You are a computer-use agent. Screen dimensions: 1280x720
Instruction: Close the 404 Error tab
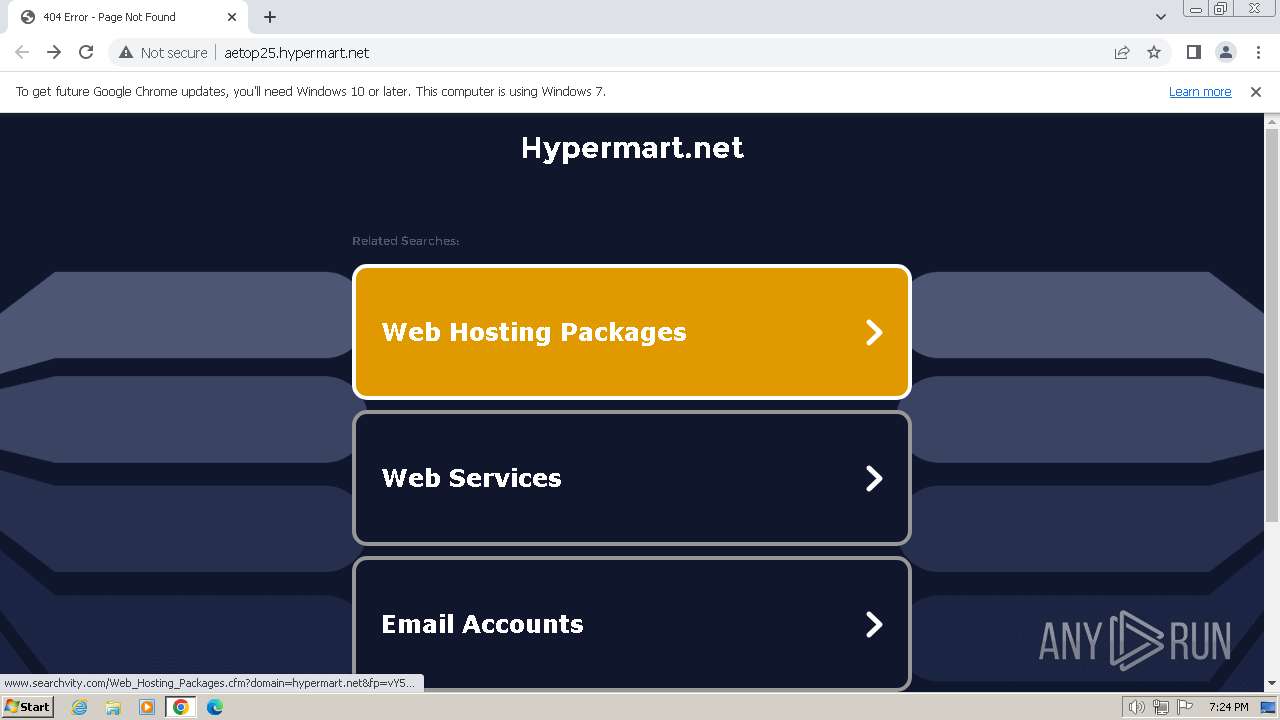232,17
